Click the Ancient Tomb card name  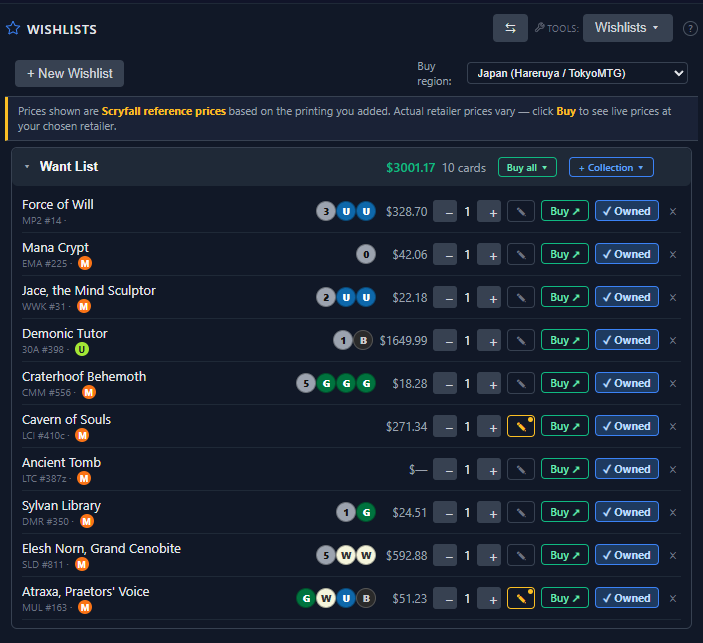[61, 463]
